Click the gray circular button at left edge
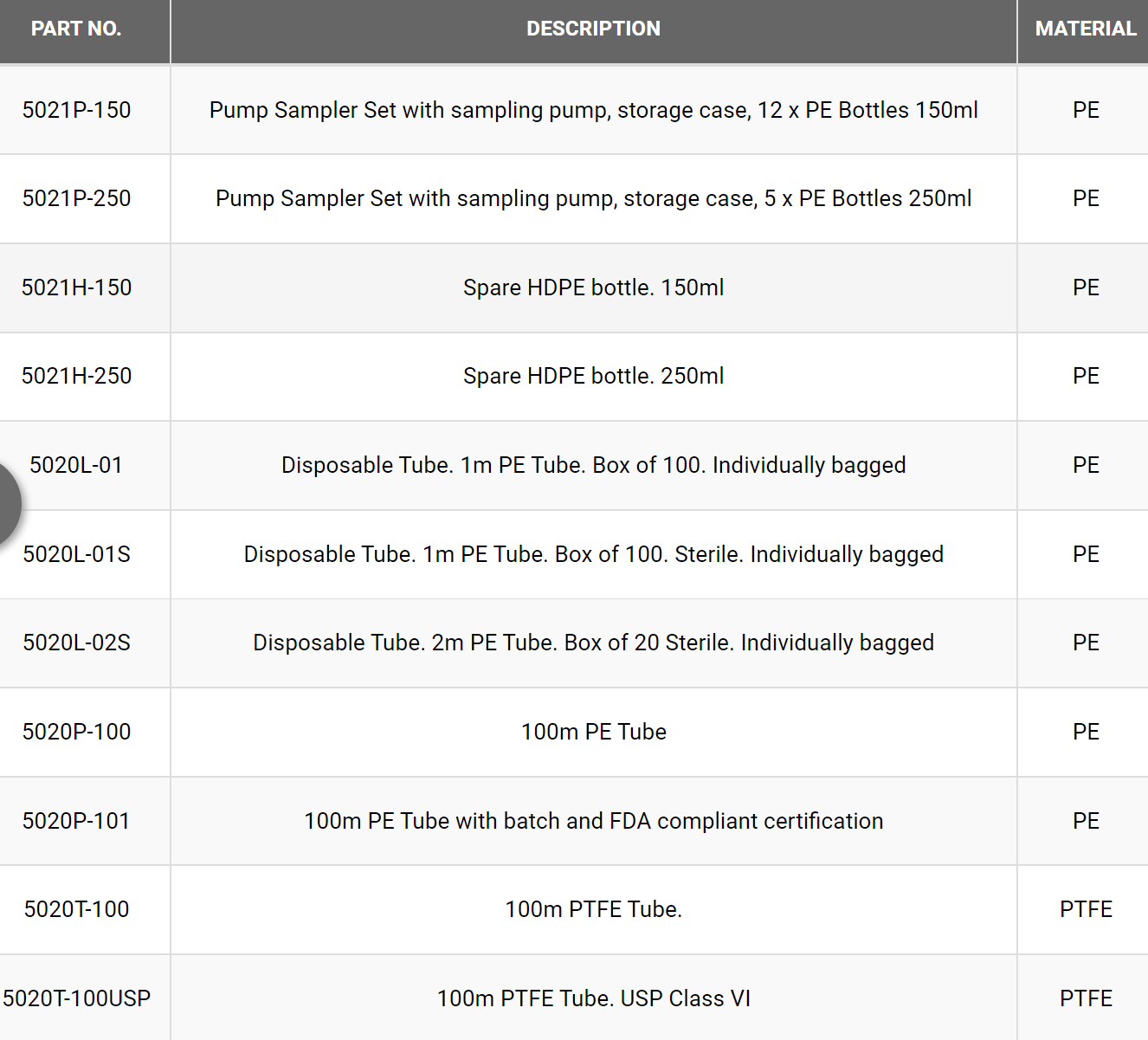Screen dimensions: 1148x1040 click(5, 504)
